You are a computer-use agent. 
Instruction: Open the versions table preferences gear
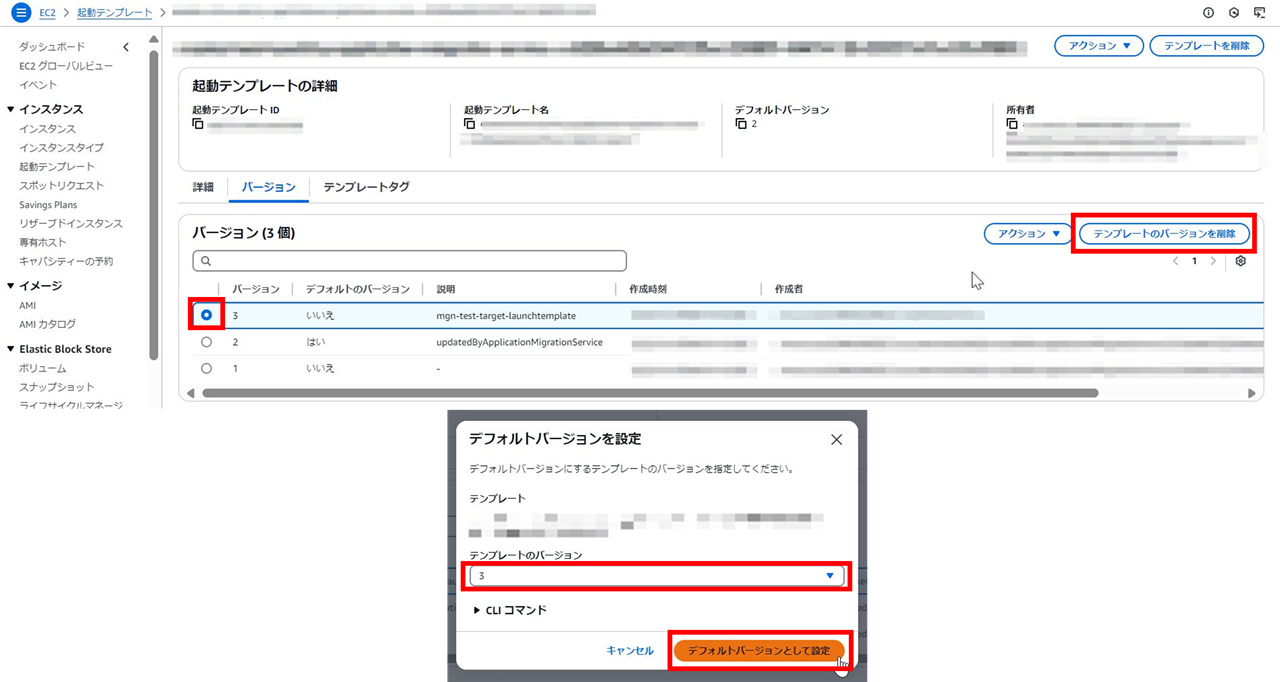coord(1241,261)
